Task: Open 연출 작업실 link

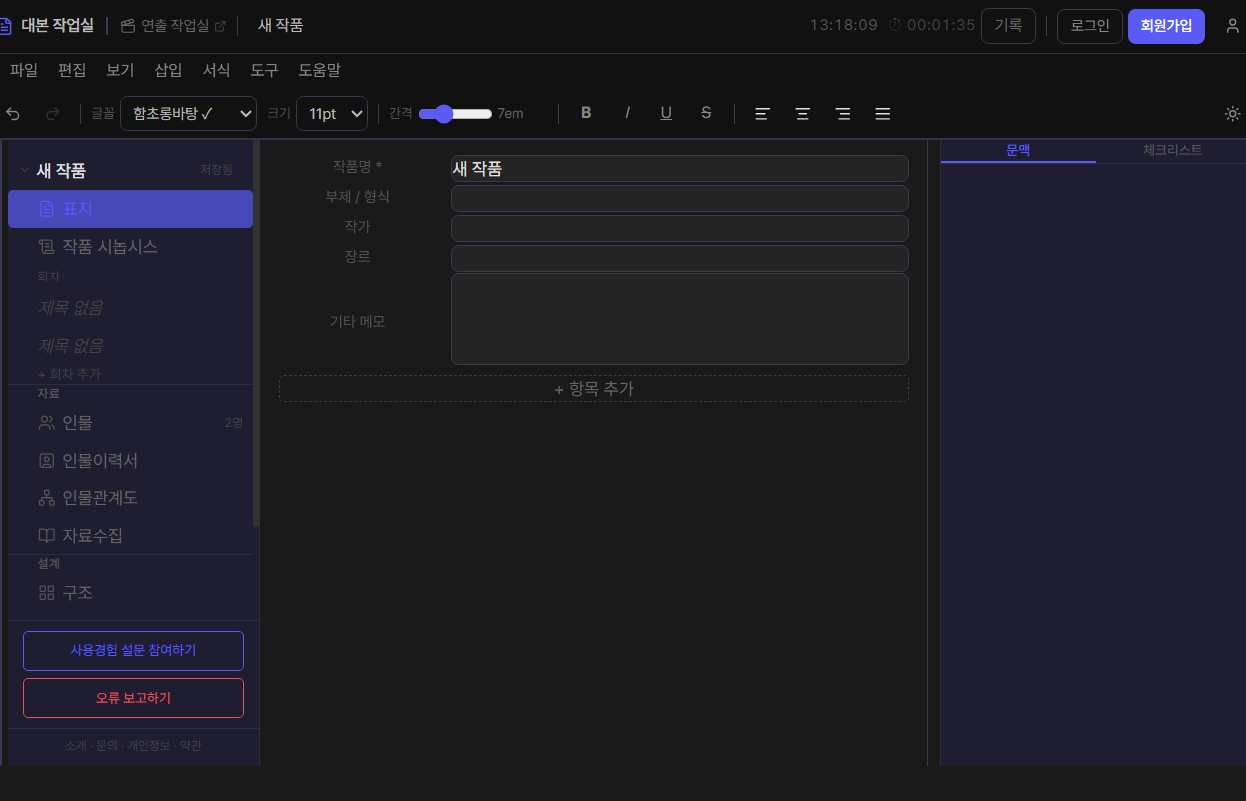Action: [x=173, y=26]
